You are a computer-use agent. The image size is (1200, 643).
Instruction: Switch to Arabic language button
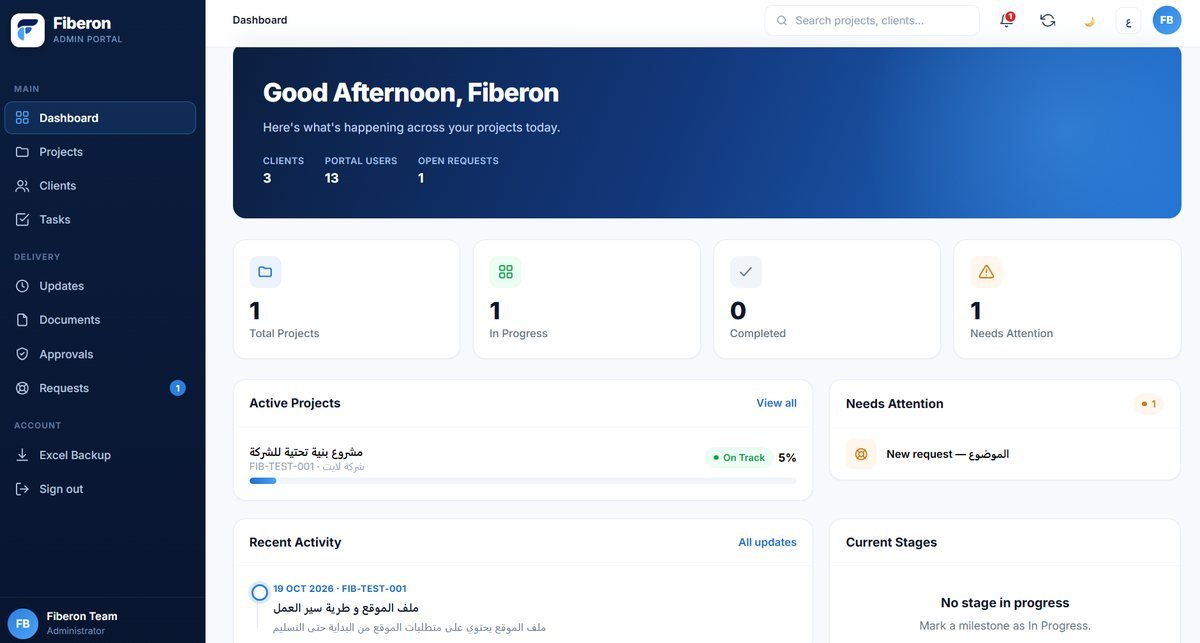(x=1128, y=20)
